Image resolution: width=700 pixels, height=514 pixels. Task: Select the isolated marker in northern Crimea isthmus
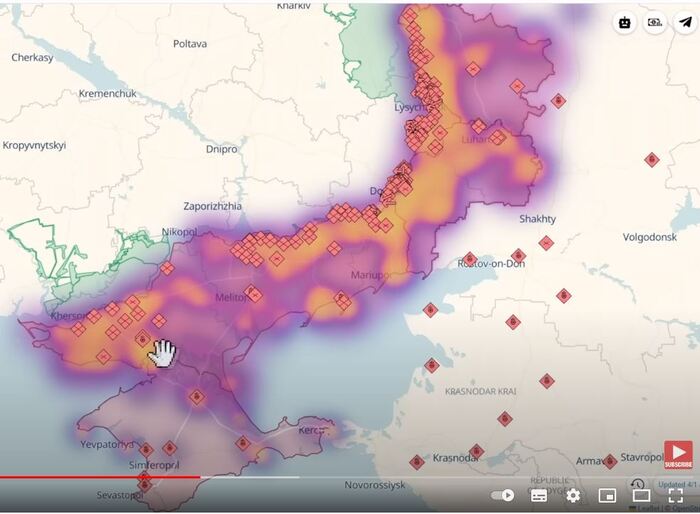(196, 397)
